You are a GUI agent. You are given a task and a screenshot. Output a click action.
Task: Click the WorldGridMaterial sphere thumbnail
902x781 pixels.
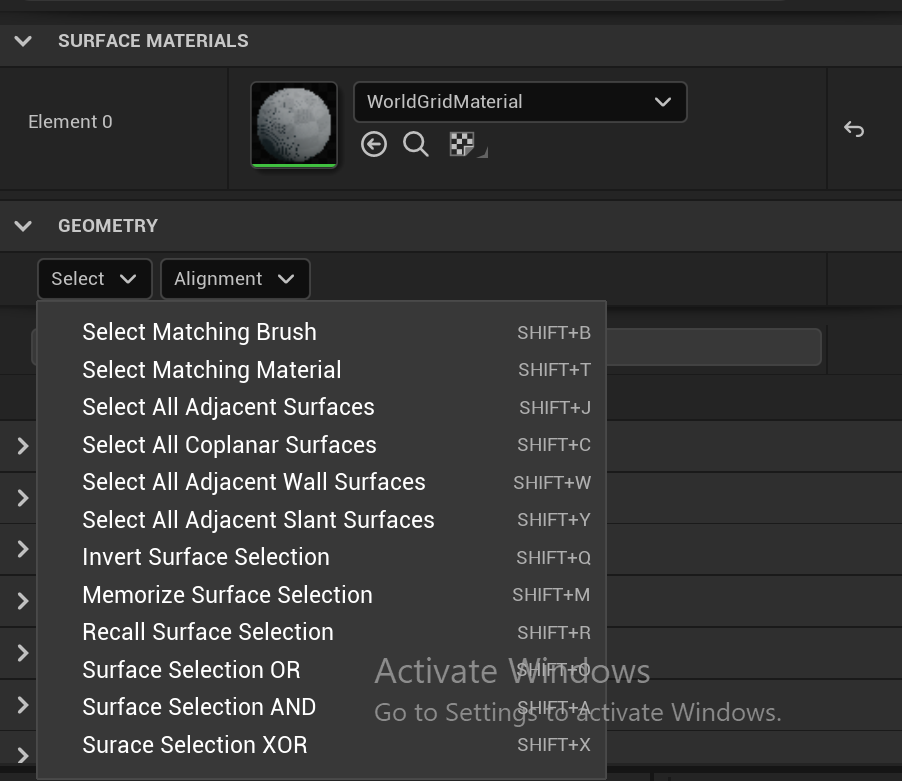tap(294, 125)
